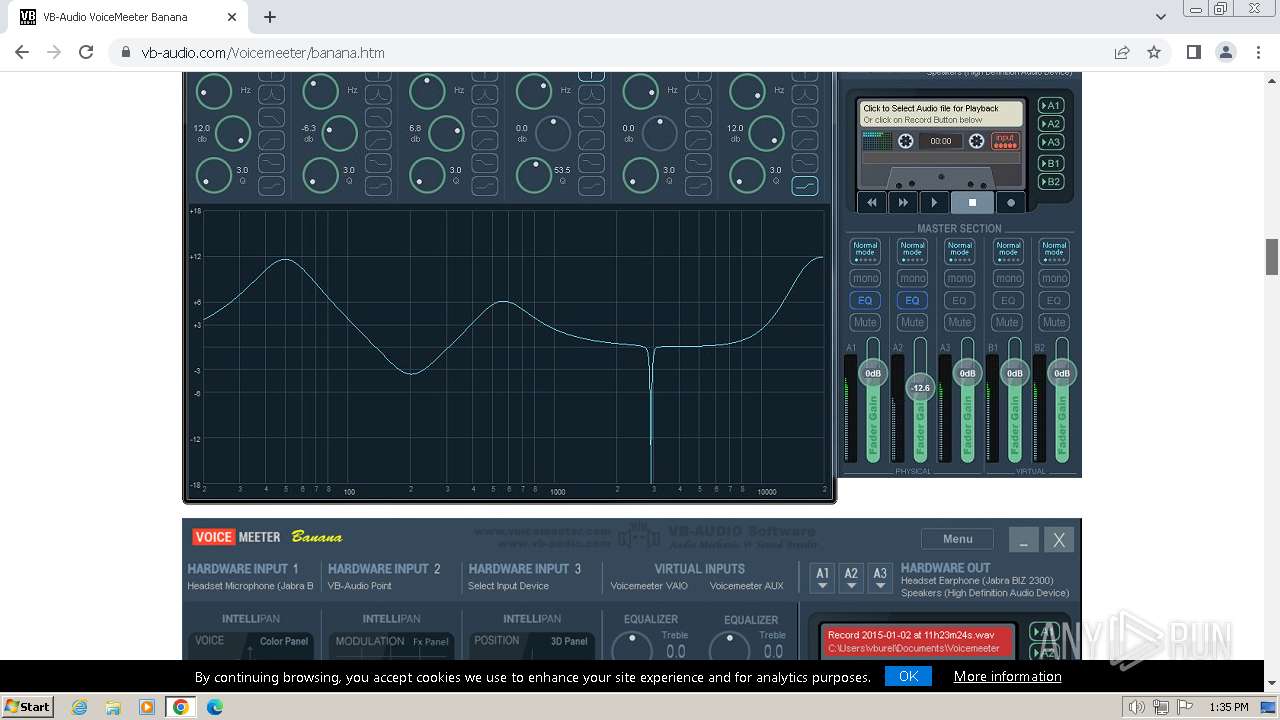This screenshot has width=1280, height=720.
Task: Select low-pass filter shape for first EQ band
Action: click(x=272, y=117)
